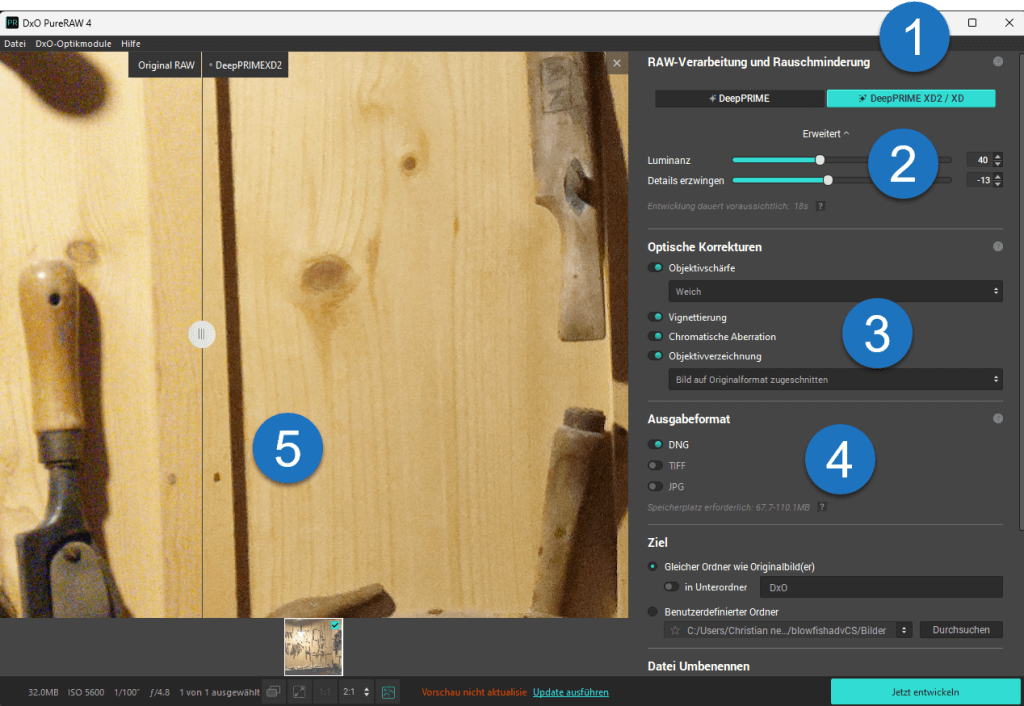Toggle the DNG output format switch
The image size is (1024, 706).
(x=655, y=445)
